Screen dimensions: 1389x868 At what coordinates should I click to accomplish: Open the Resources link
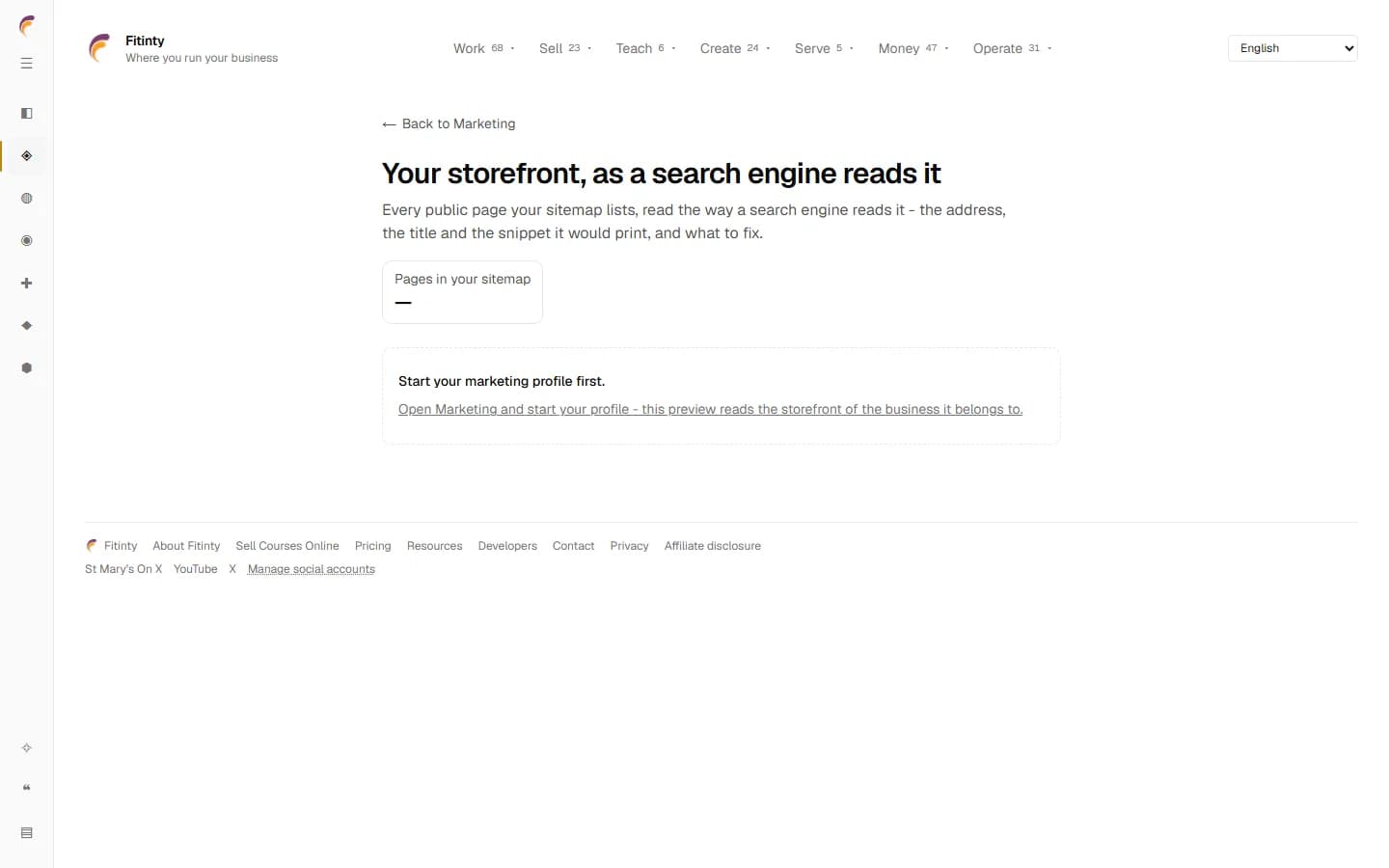point(435,546)
